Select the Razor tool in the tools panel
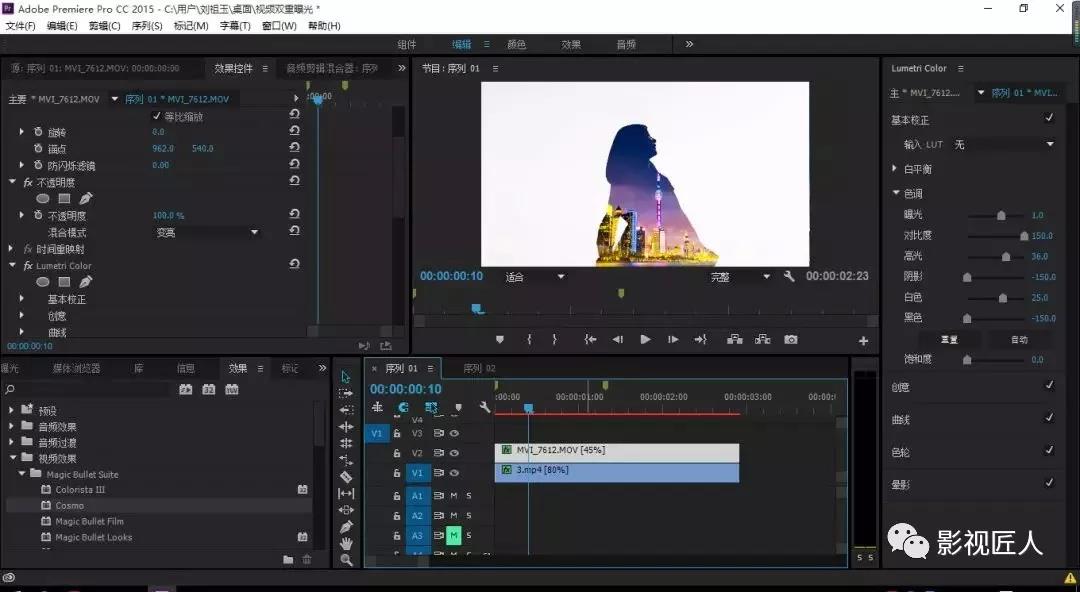 pos(346,477)
